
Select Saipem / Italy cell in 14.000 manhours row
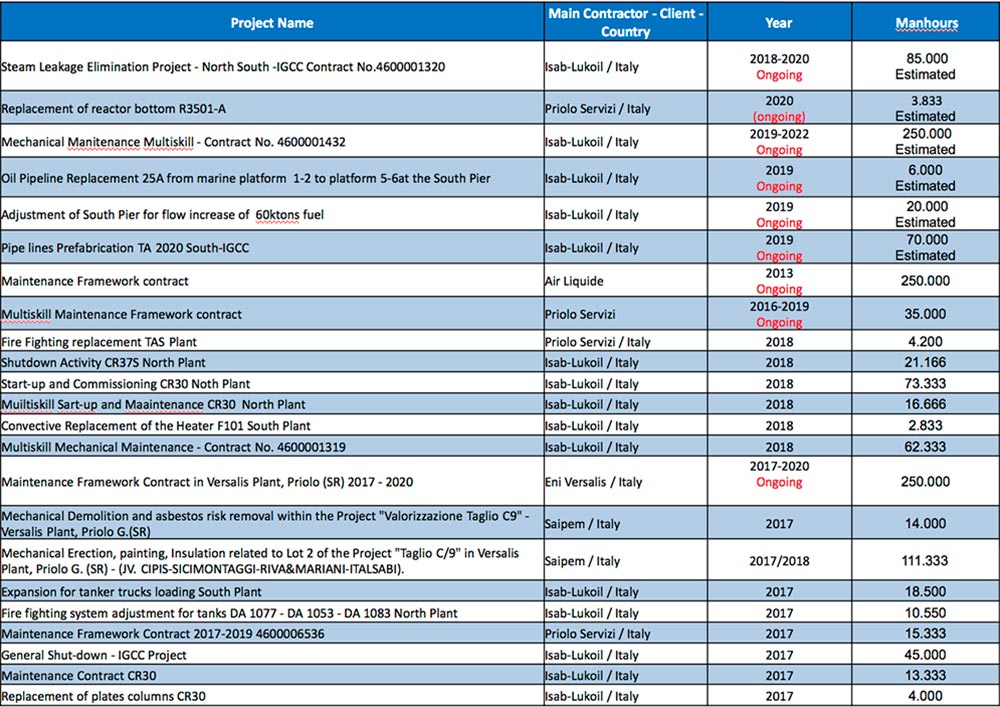click(626, 523)
